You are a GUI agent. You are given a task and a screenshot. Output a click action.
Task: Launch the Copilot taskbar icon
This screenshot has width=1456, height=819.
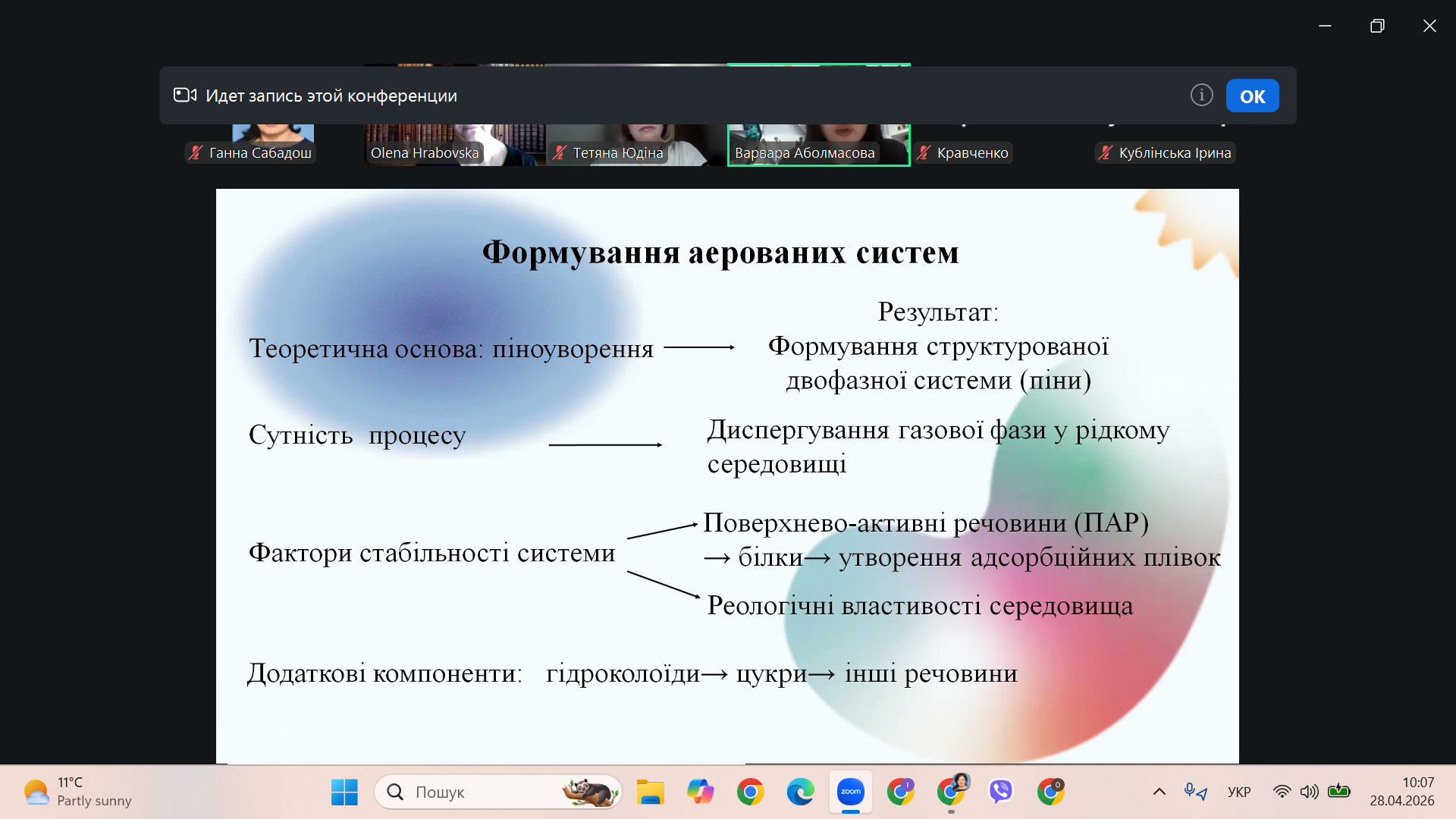tap(700, 792)
